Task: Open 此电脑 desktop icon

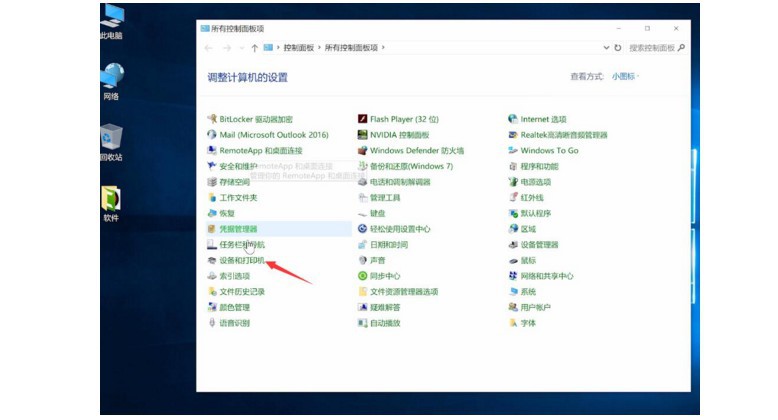Action: (x=112, y=21)
